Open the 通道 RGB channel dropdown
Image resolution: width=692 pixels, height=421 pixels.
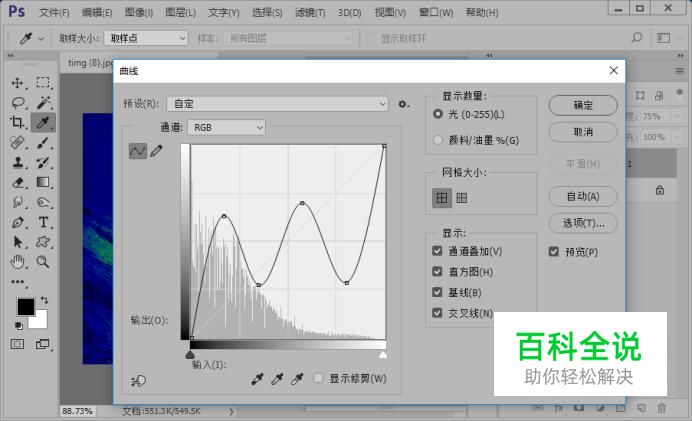226,128
